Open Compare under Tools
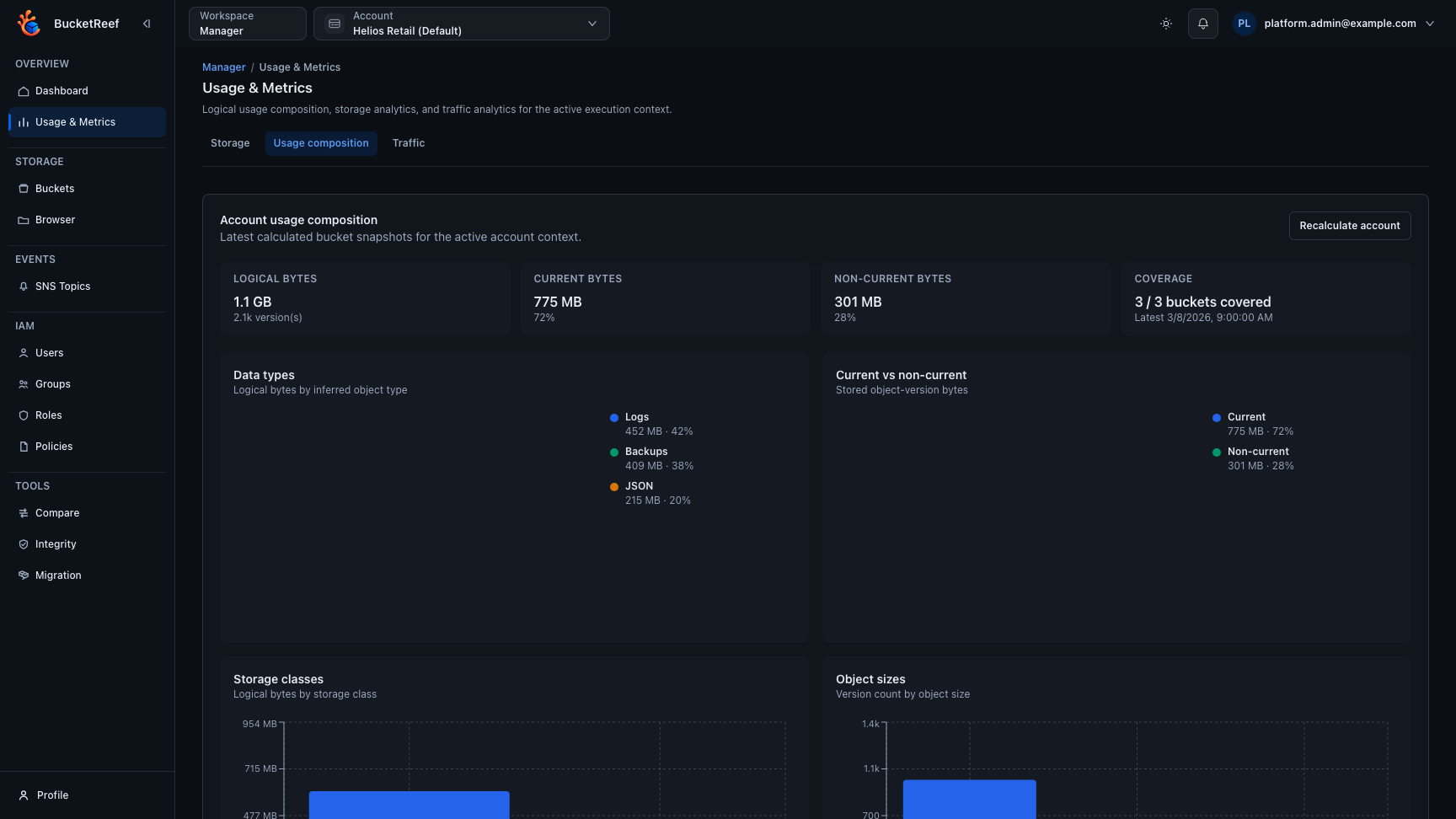The height and width of the screenshot is (819, 1456). (x=87, y=513)
